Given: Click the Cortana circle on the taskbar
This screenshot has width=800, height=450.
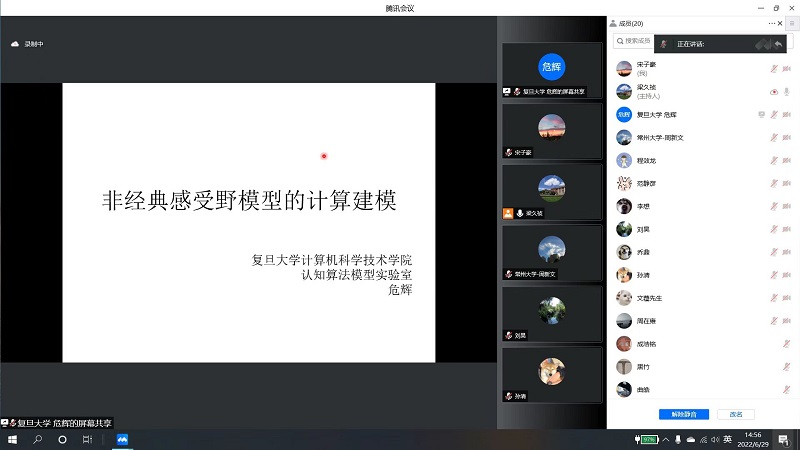Looking at the screenshot, I should [x=62, y=440].
